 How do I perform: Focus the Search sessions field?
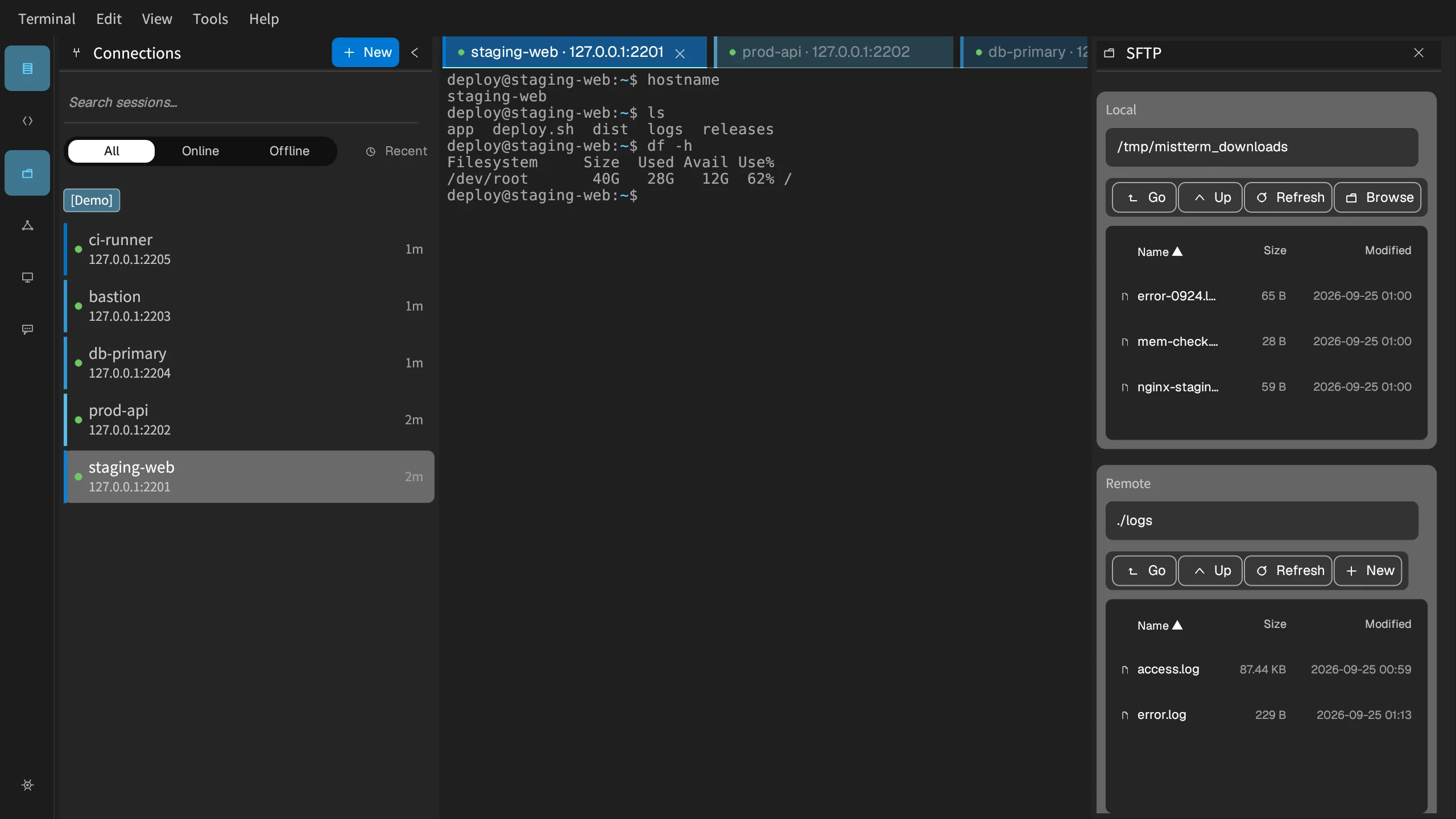241,102
